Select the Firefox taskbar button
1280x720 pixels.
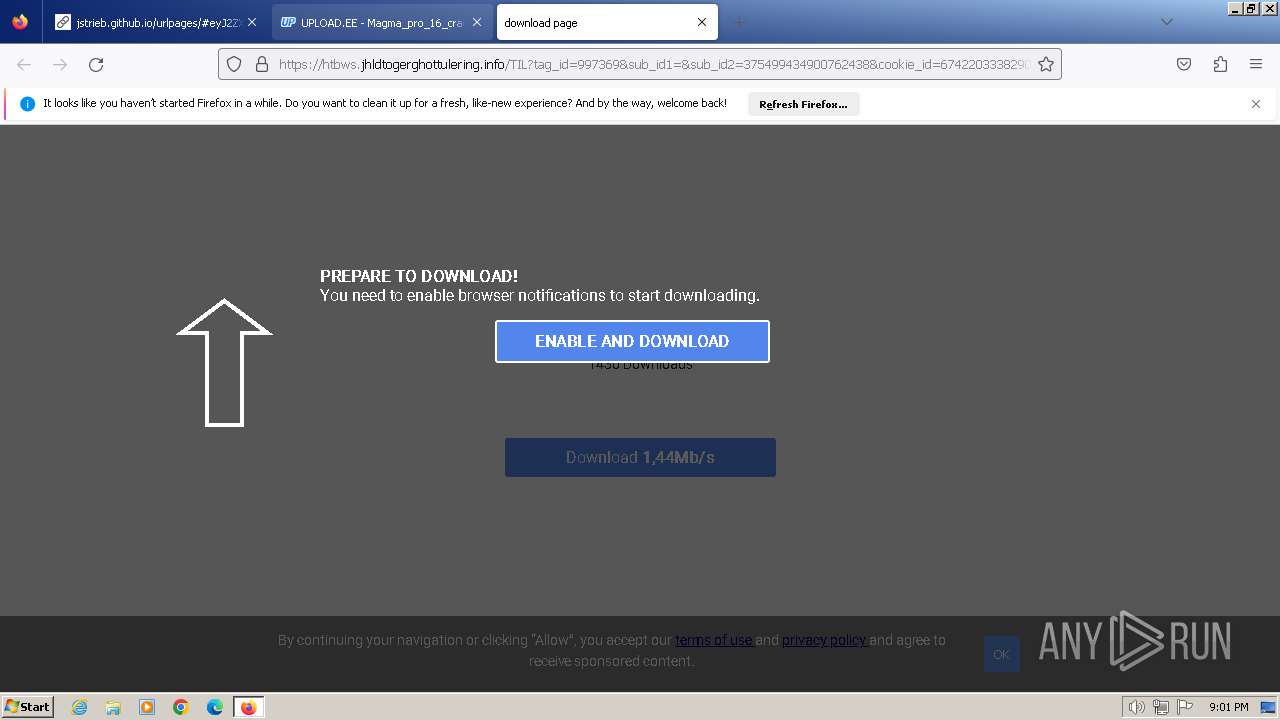tap(249, 707)
